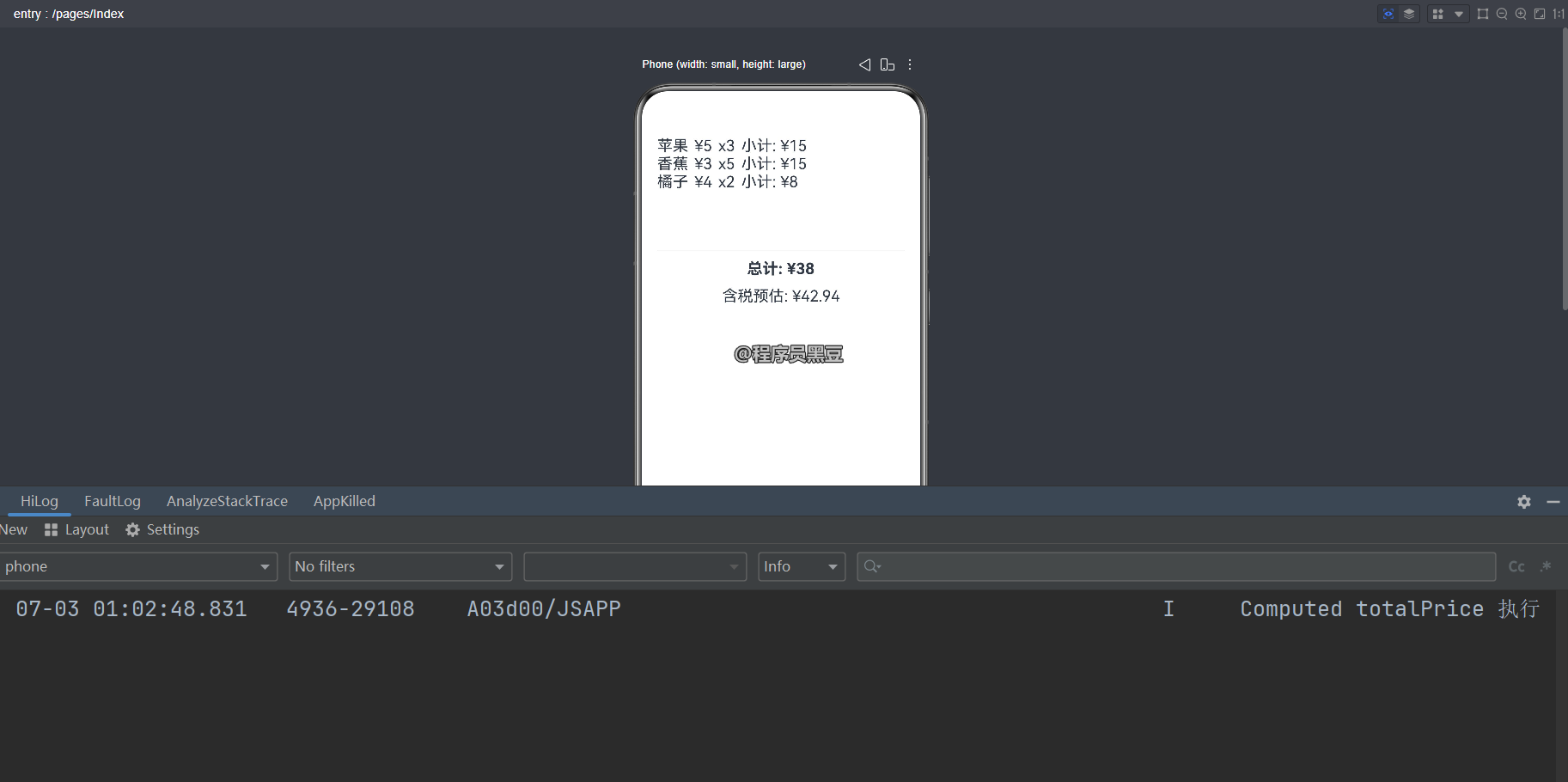This screenshot has width=1568, height=782.
Task: Change the Info log level dropdown
Action: tap(802, 566)
